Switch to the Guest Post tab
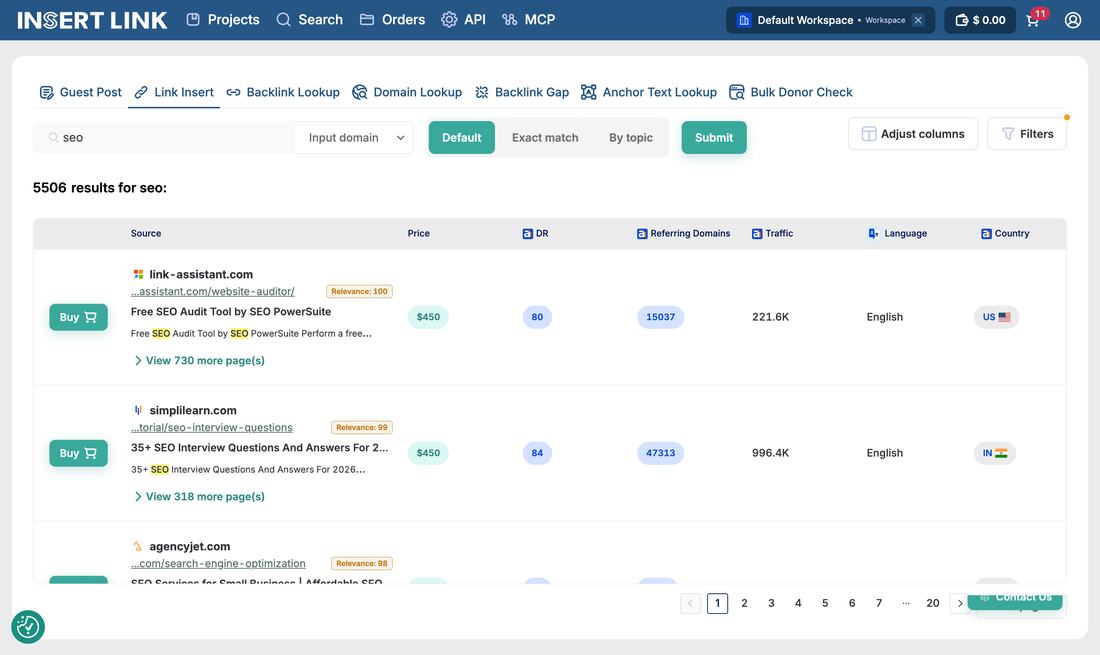This screenshot has height=655, width=1100. [81, 92]
